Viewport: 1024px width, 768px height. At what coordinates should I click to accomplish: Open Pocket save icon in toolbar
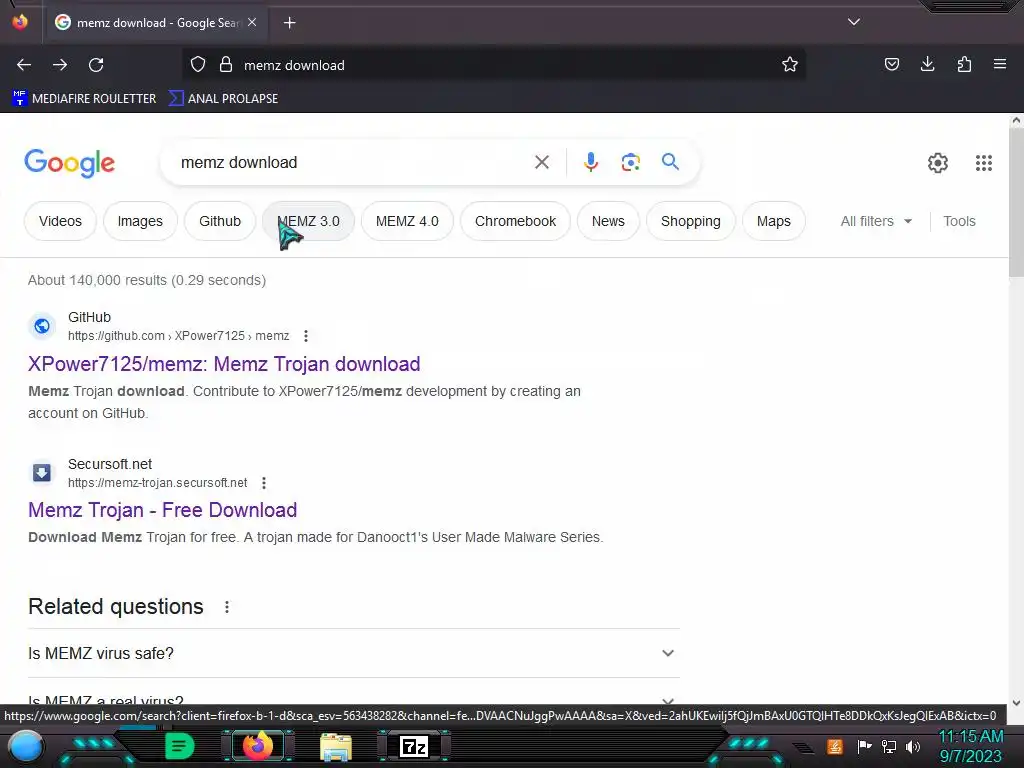point(891,65)
